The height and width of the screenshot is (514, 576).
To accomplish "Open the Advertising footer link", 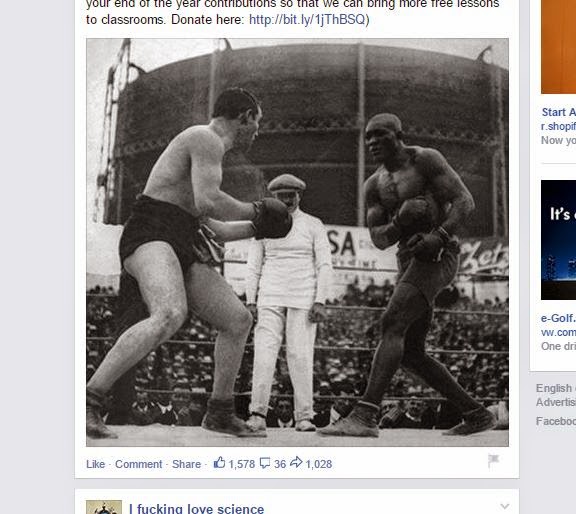I will tap(555, 402).
